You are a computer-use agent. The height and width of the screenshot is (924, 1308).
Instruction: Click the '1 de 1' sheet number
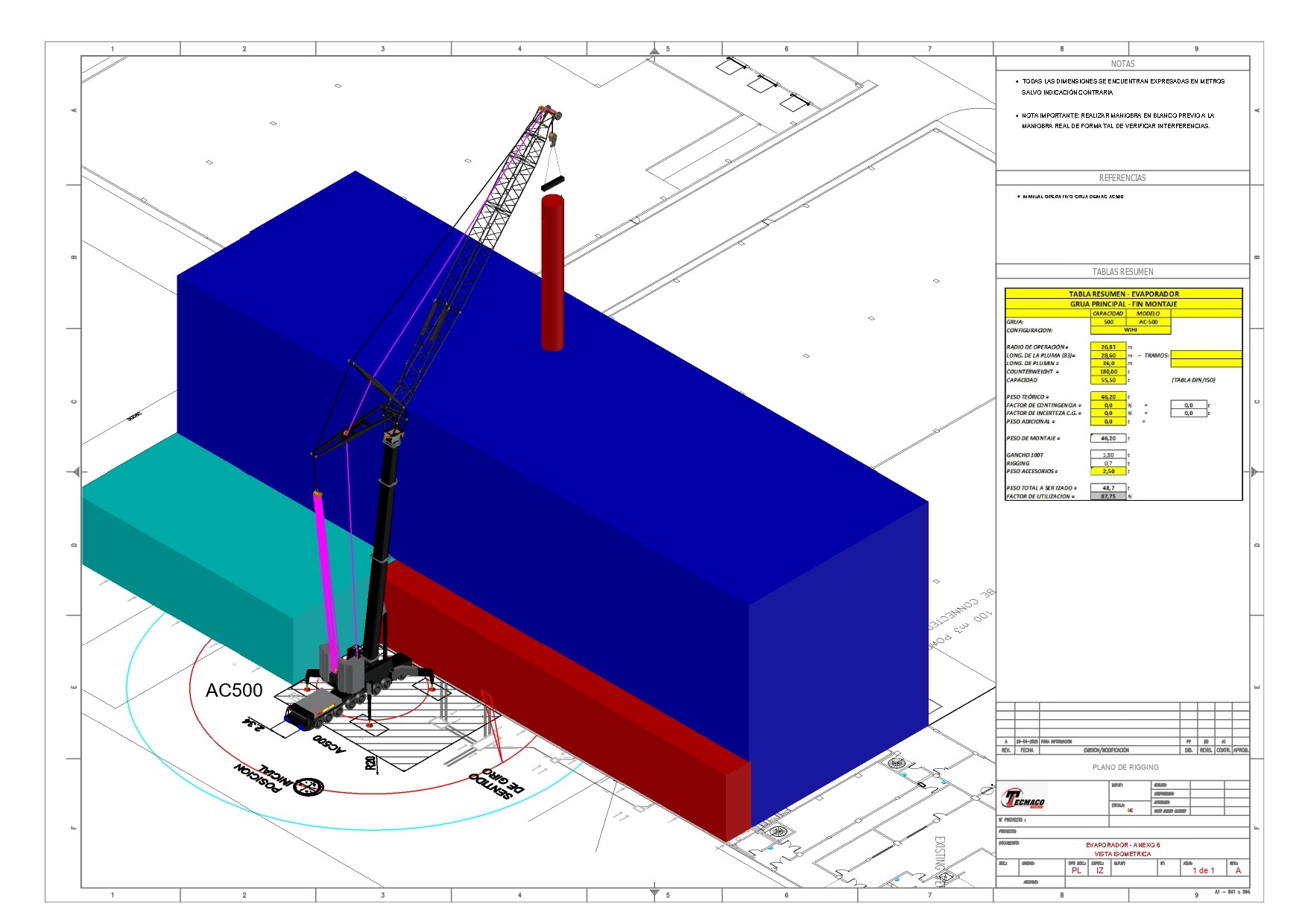pos(1203,870)
